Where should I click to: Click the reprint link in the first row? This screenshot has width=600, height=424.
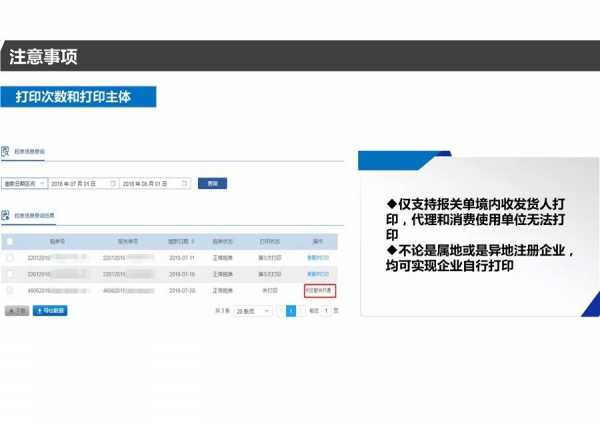click(318, 257)
